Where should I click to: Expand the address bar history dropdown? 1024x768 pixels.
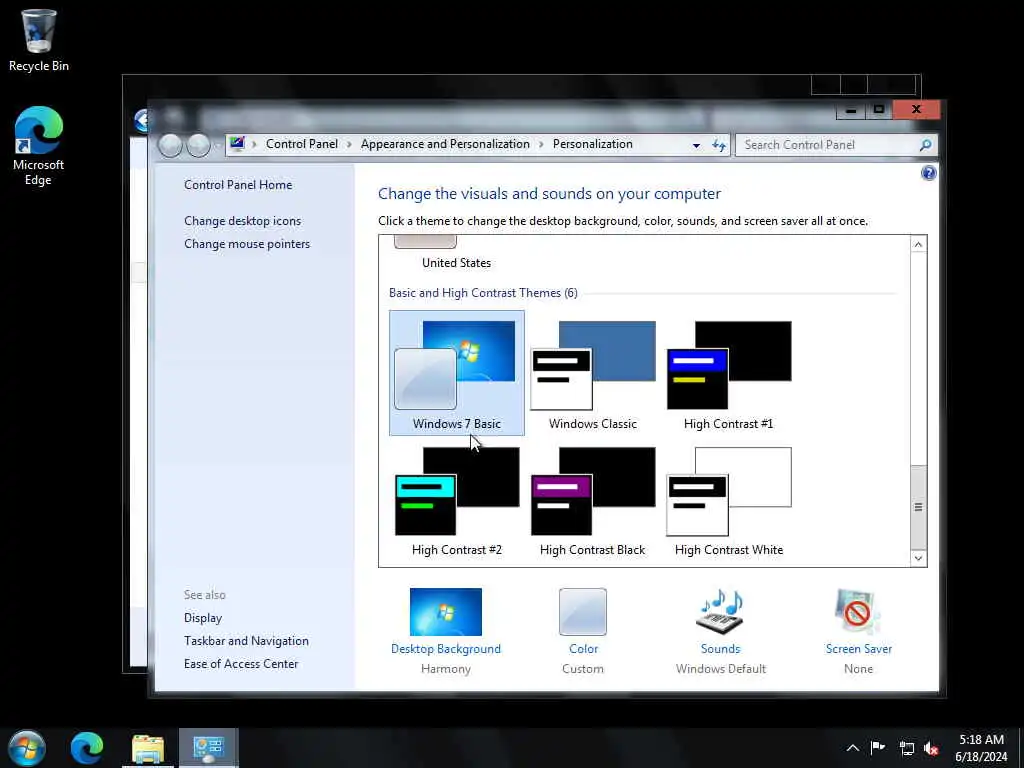[696, 145]
